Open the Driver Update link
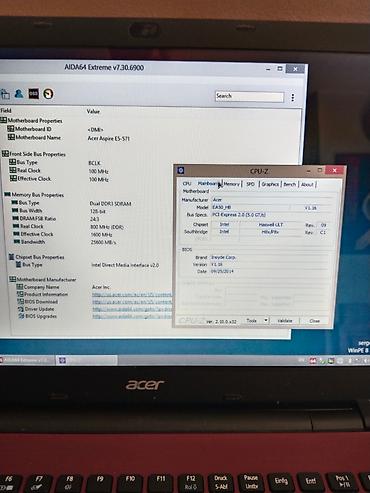This screenshot has height=493, width=370. [x=132, y=309]
